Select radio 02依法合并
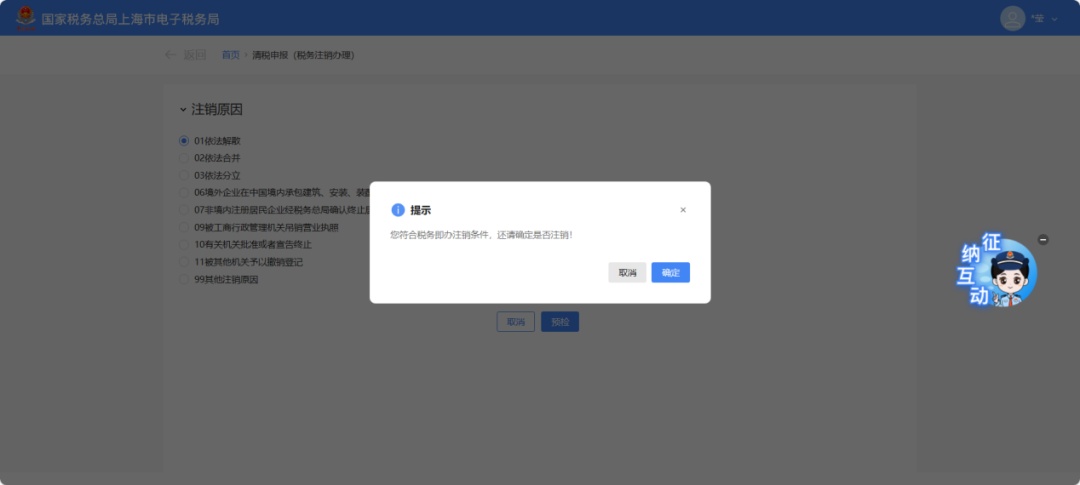The height and width of the screenshot is (485, 1080). coord(184,158)
